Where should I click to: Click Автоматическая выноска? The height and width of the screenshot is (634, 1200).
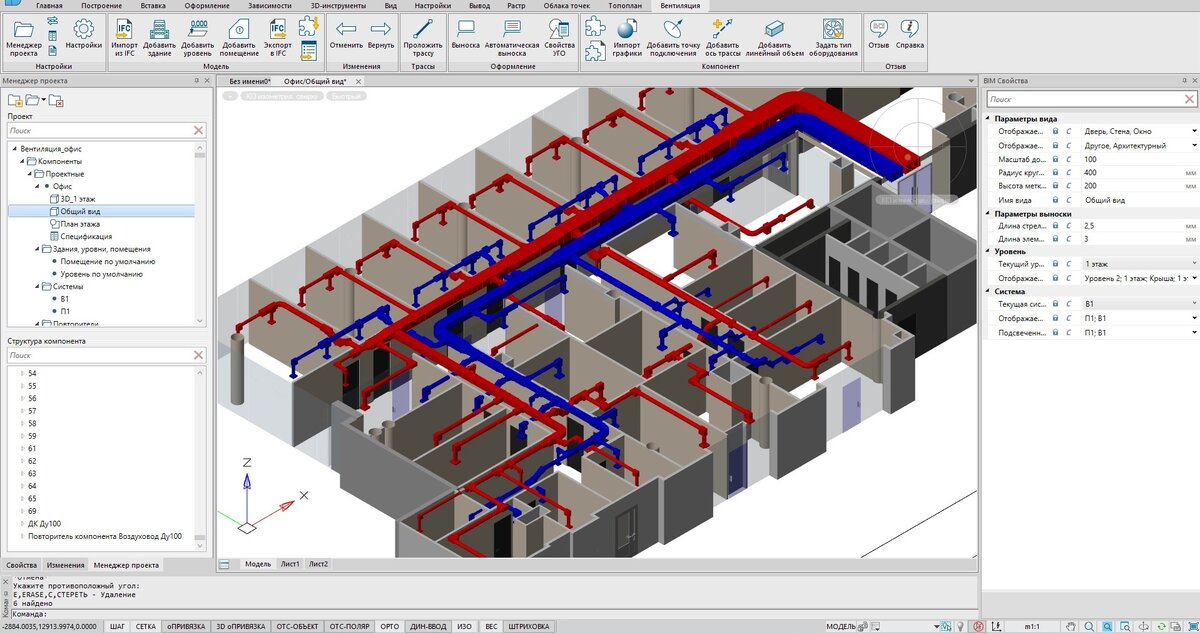pyautogui.click(x=512, y=37)
